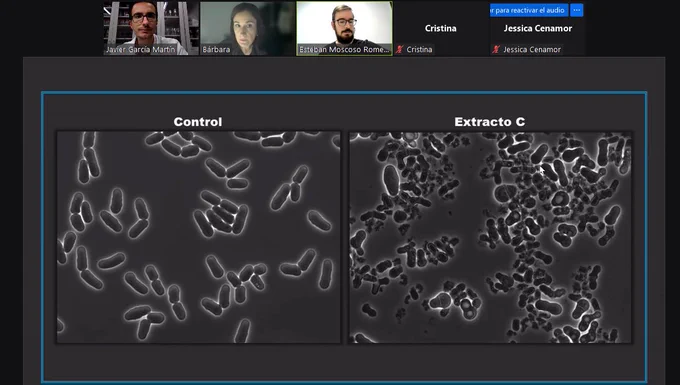Click the 'Extracto C' heading text
The image size is (680, 385).
pos(490,122)
